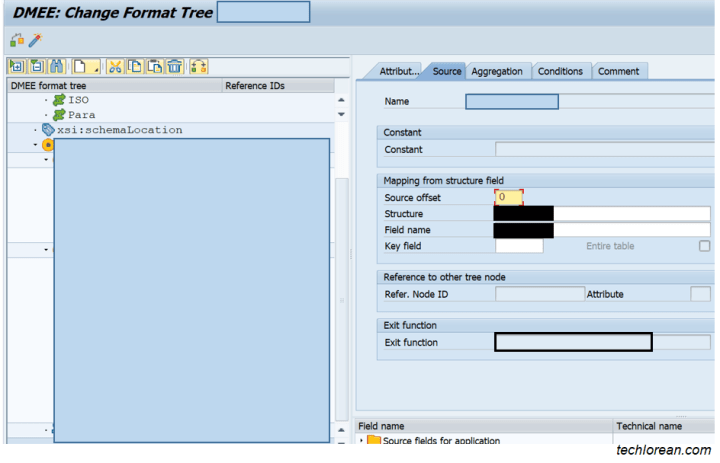Toggle the Entire table checkbox
Viewport: 720px width, 463px height.
coord(704,246)
